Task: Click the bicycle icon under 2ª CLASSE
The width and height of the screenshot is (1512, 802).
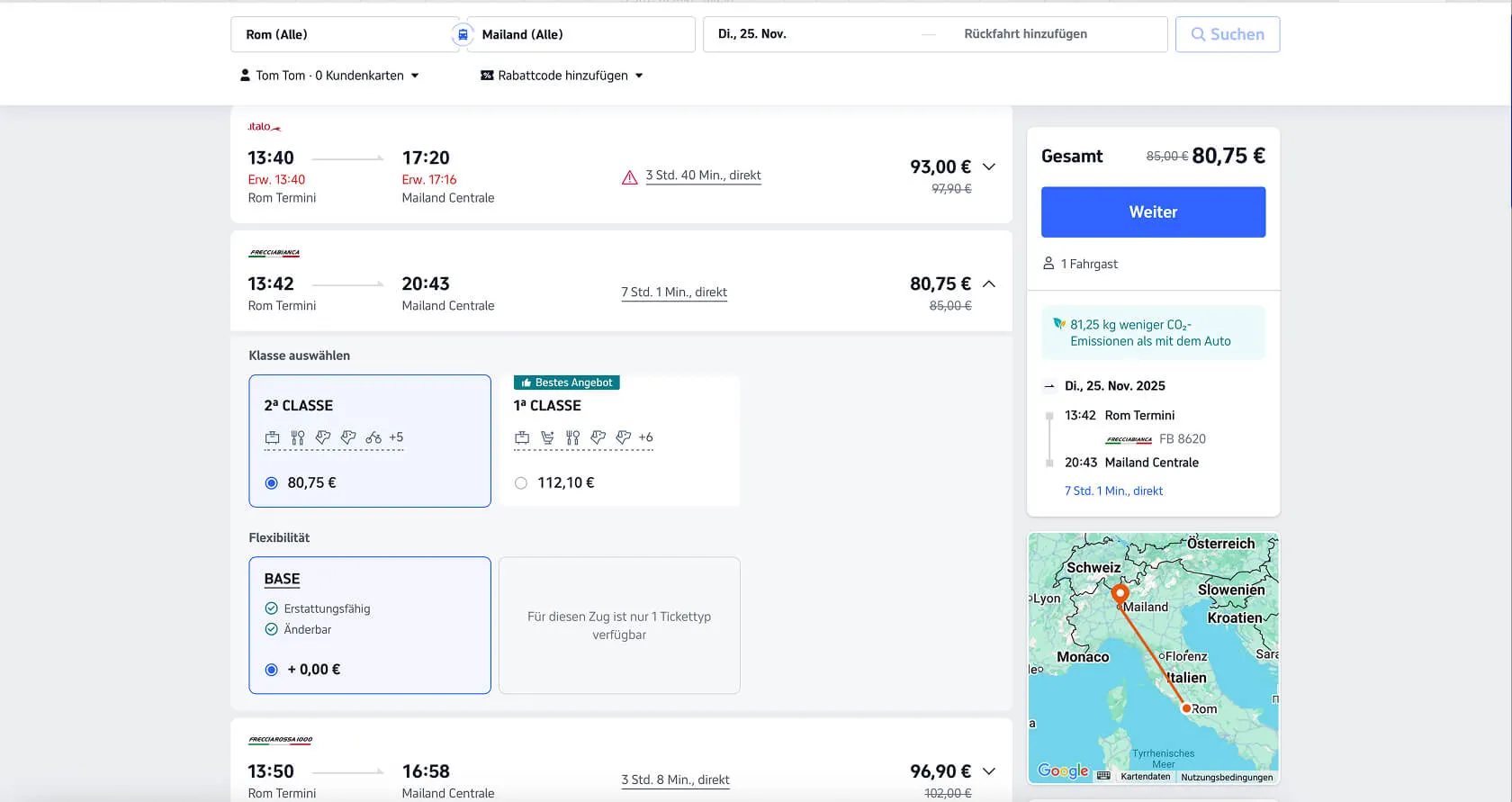Action: click(x=373, y=437)
